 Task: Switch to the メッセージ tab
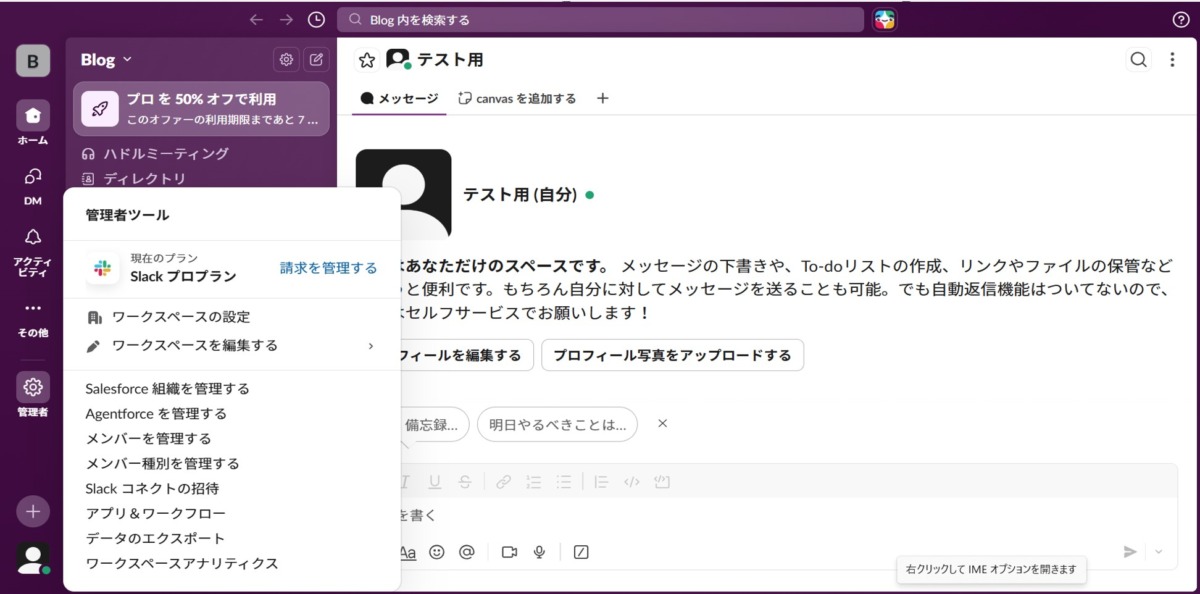pos(399,98)
